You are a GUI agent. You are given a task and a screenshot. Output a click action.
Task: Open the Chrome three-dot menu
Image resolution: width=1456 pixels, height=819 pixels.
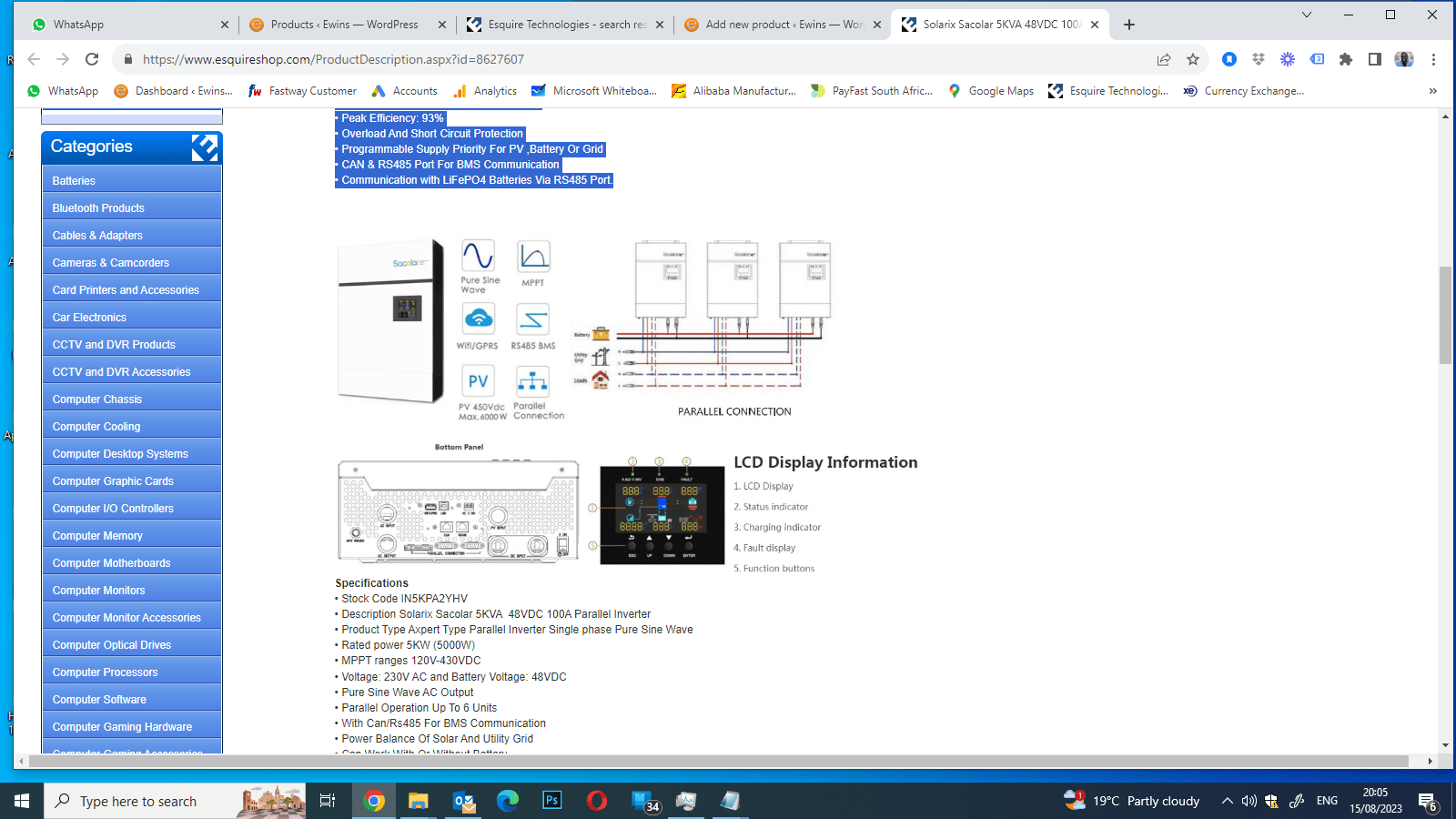point(1433,59)
